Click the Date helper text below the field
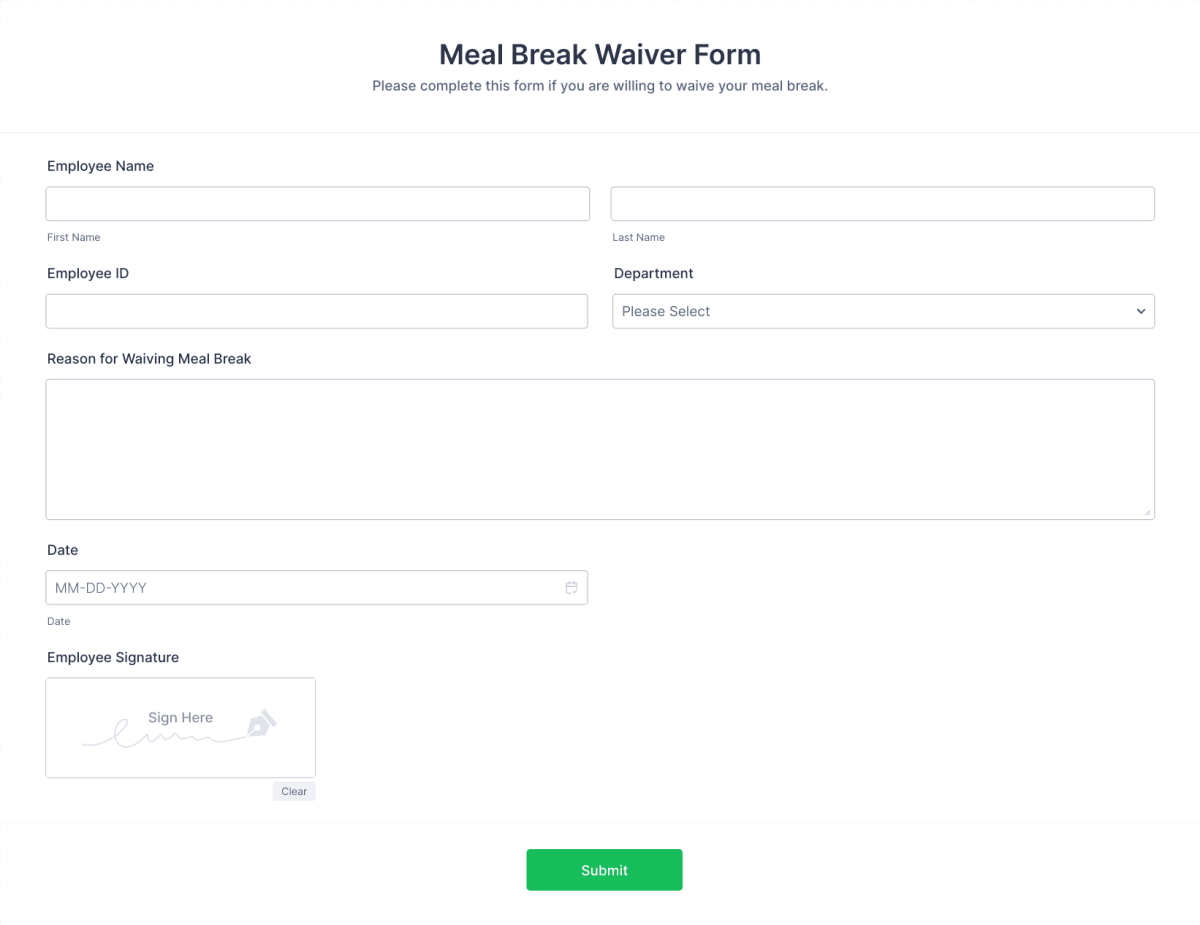This screenshot has height=925, width=1200. 58,621
